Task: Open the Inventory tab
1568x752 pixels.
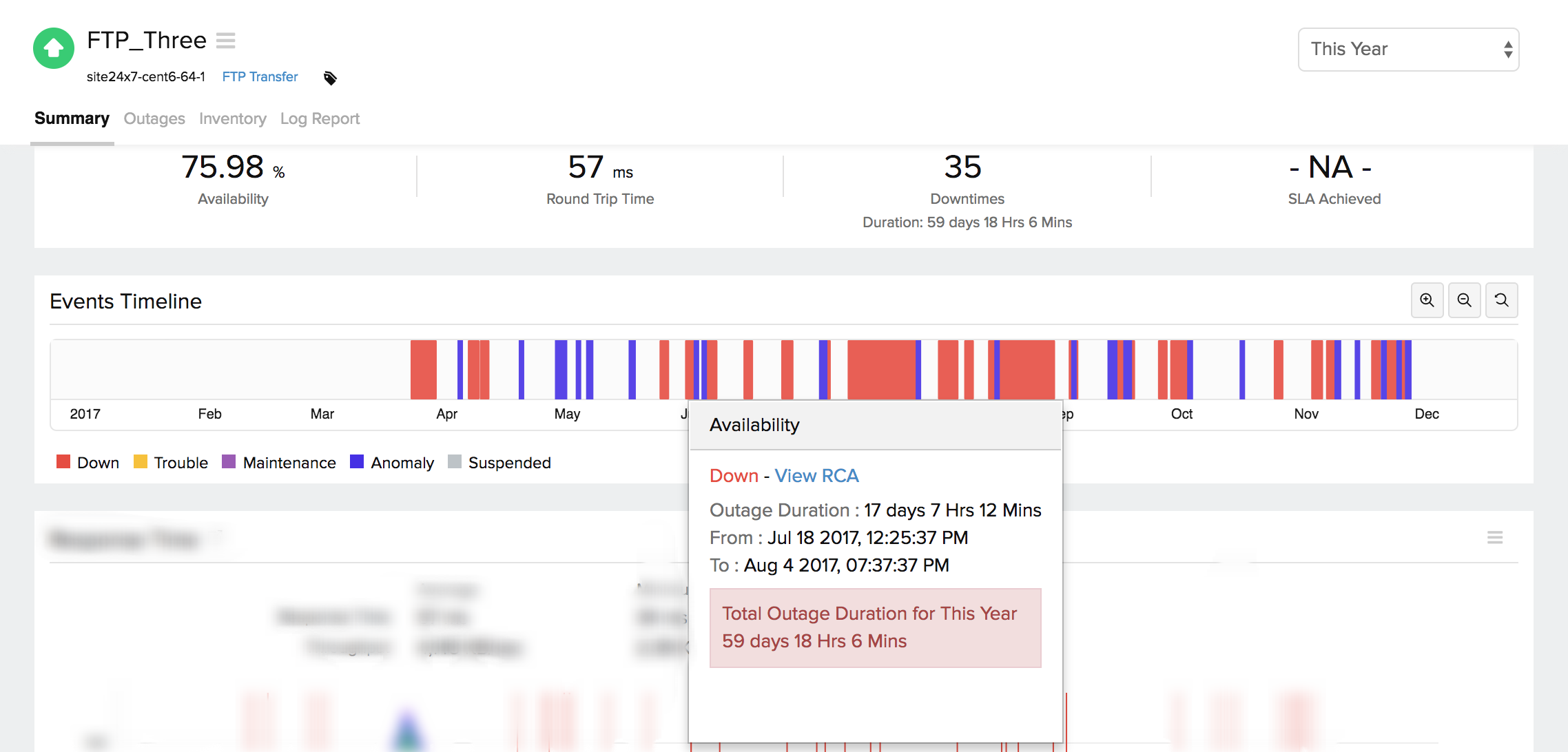Action: coord(232,118)
